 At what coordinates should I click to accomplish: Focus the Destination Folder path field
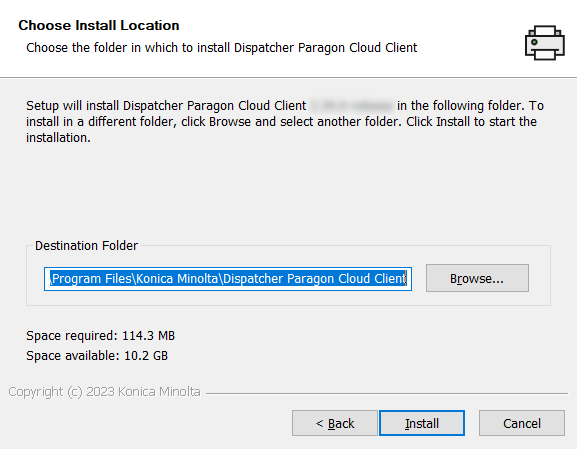click(x=228, y=279)
